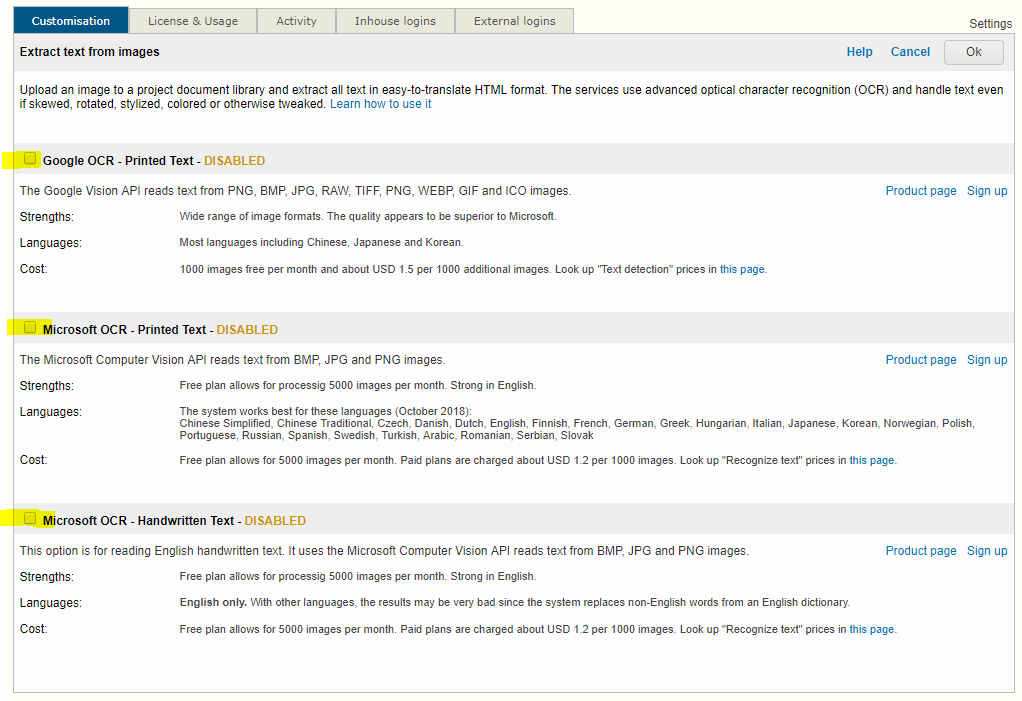Open Microsoft OCR Handwritten Text Product page

921,551
